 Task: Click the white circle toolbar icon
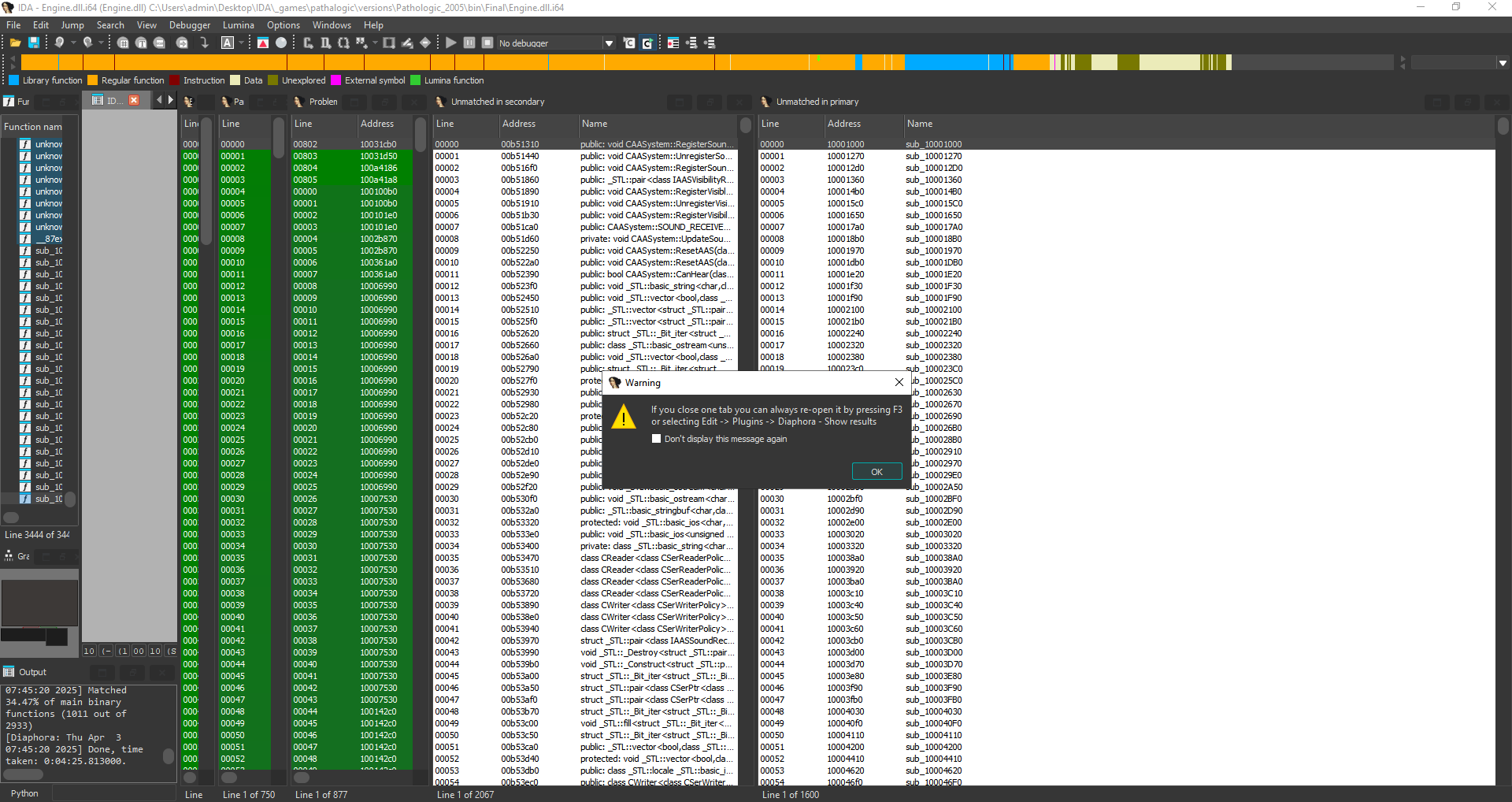[281, 43]
